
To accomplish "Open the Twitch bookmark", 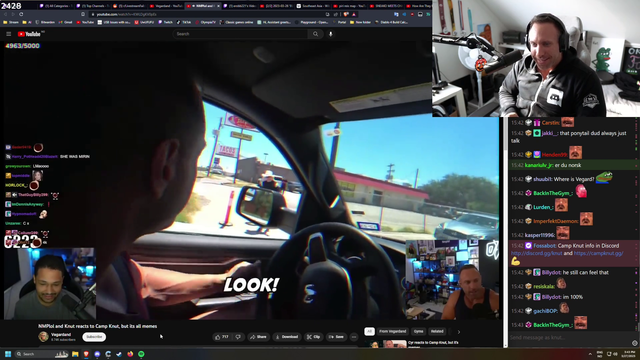I will 165,22.
